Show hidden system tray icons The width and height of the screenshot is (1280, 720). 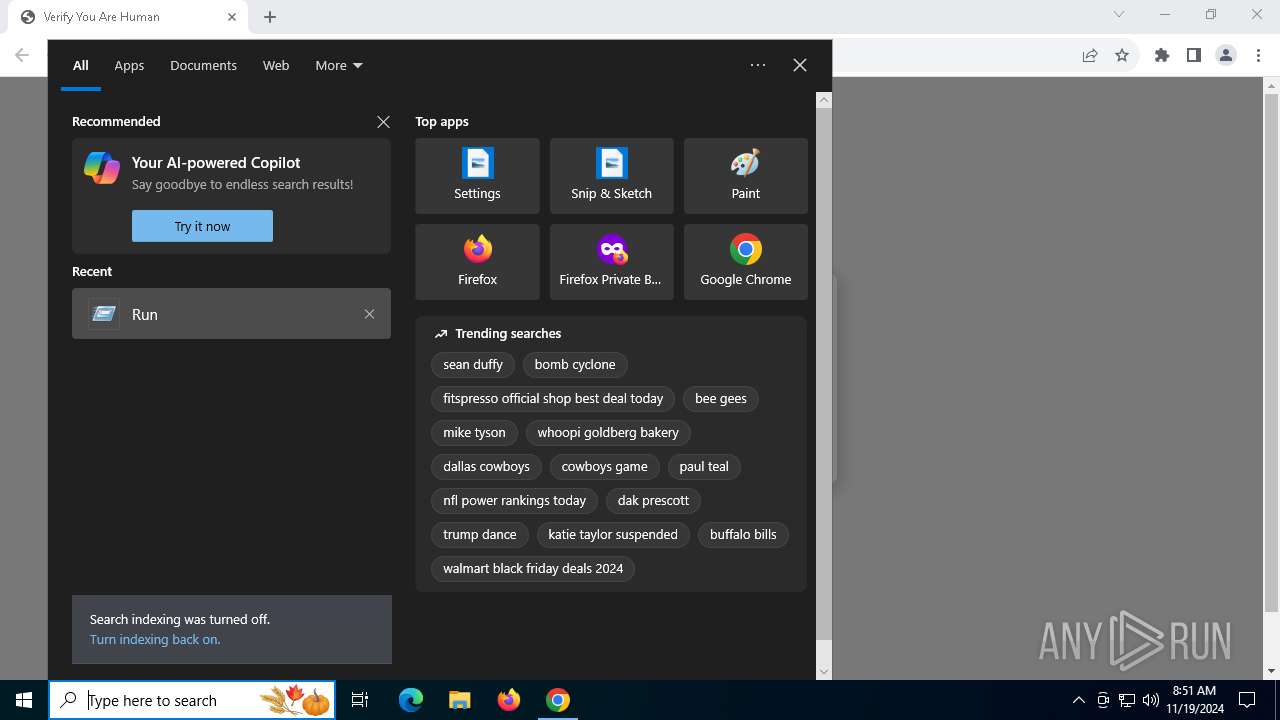[x=1079, y=700]
